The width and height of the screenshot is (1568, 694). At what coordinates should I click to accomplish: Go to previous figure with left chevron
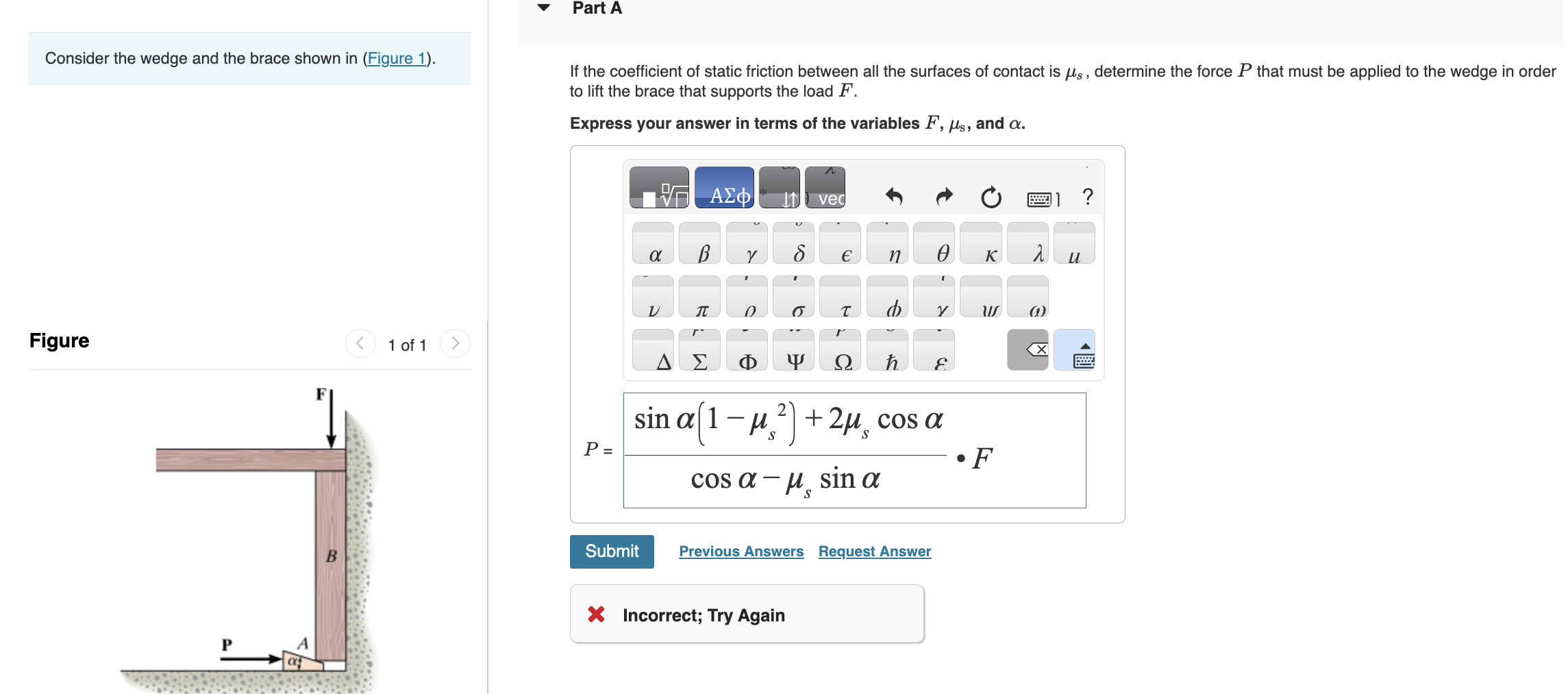click(360, 344)
